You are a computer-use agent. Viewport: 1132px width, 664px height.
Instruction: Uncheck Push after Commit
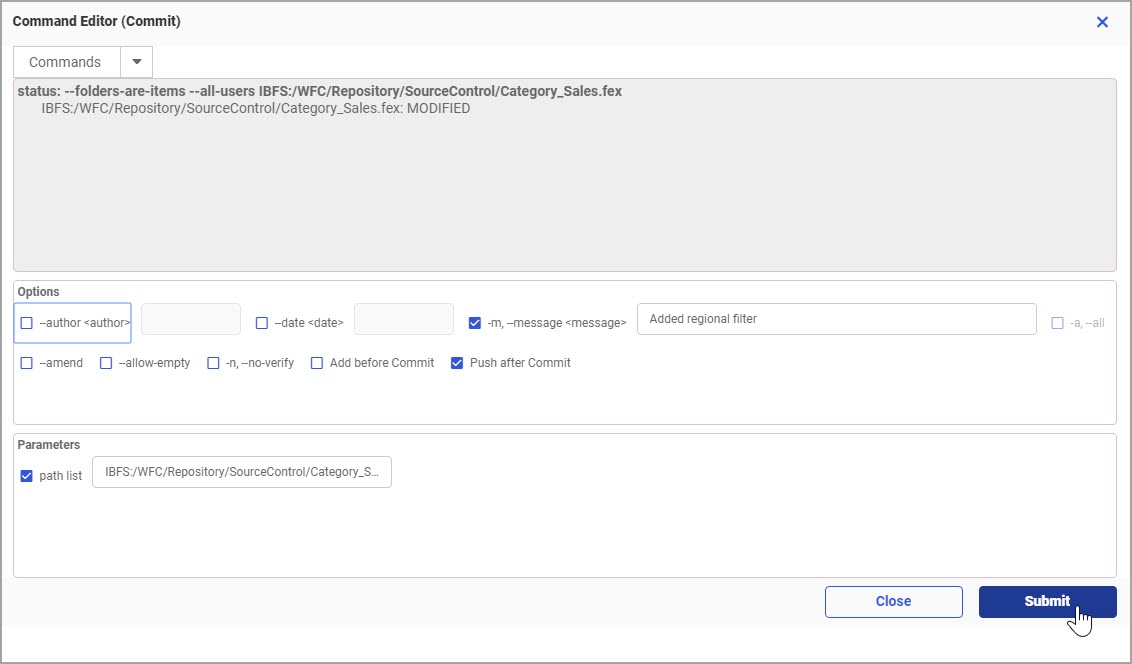coord(457,363)
